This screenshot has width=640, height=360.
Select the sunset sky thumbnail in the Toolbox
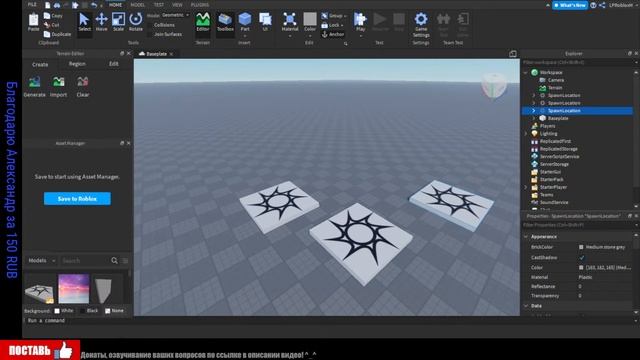(x=73, y=289)
